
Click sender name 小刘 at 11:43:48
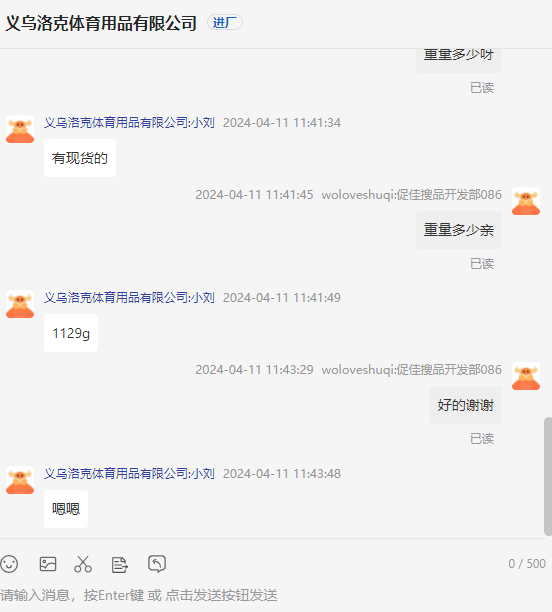coord(129,473)
